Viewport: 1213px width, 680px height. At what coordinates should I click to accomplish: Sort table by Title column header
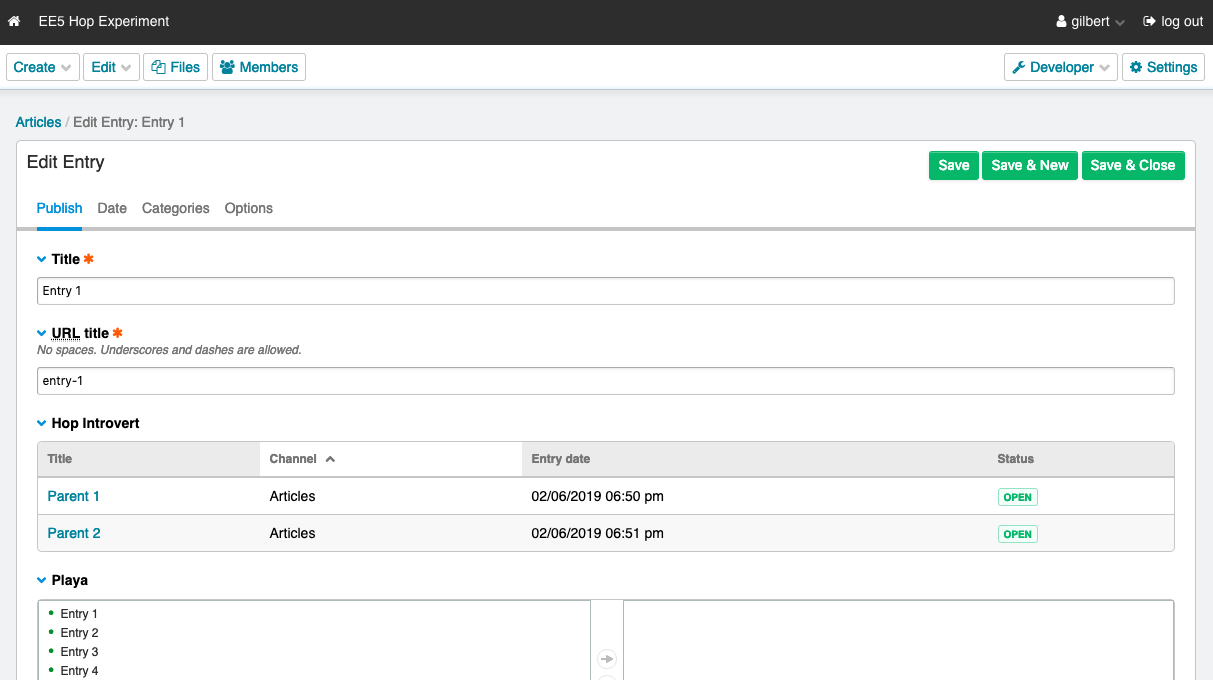149,459
